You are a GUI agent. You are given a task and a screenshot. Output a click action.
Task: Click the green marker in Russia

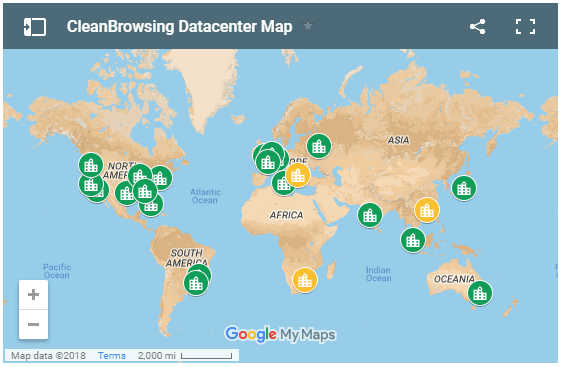[319, 146]
